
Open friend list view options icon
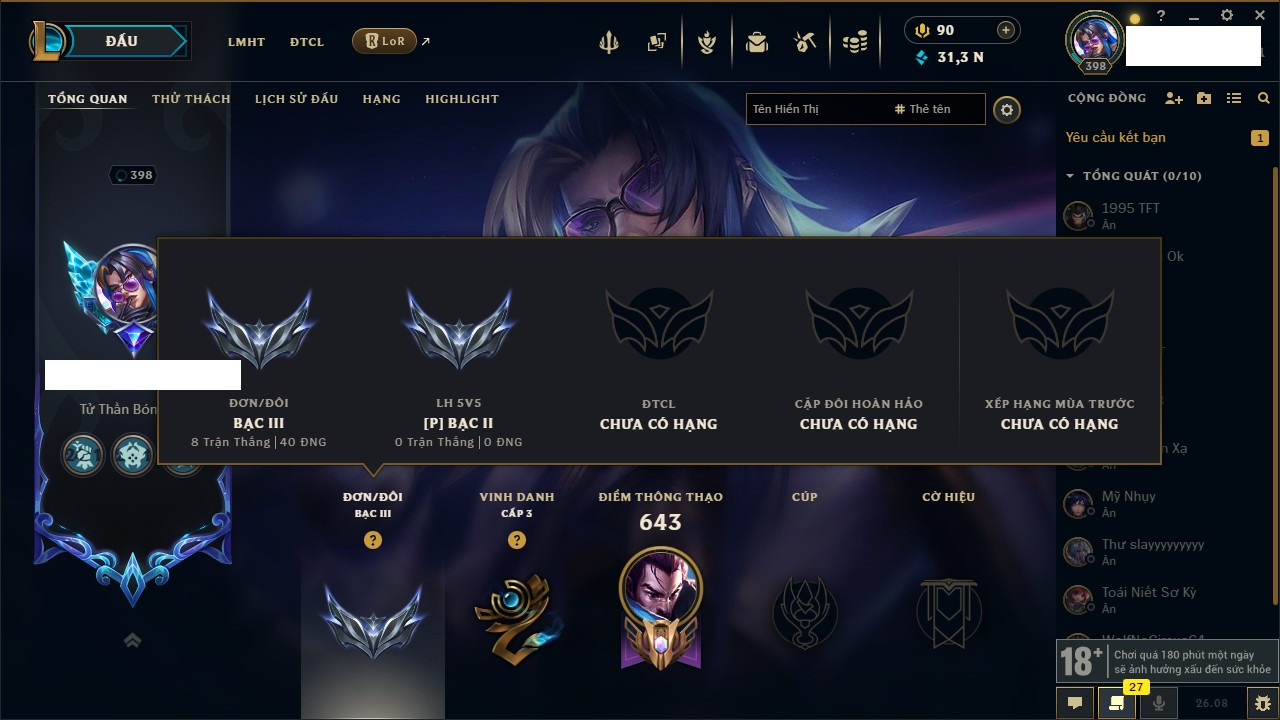coord(1234,98)
